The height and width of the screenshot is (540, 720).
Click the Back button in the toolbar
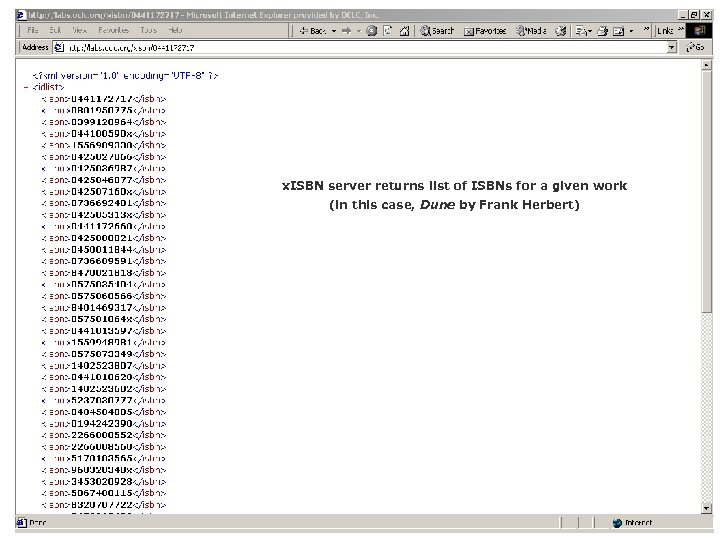tap(313, 31)
